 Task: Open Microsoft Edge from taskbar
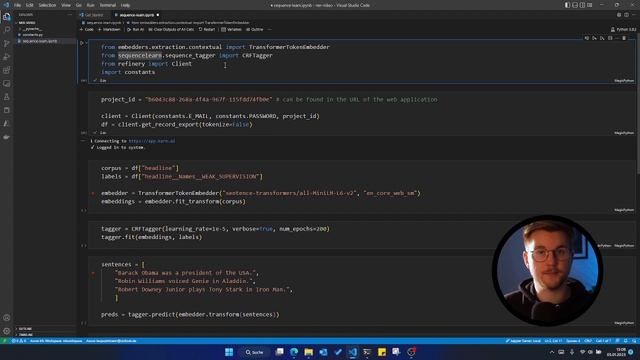(x=294, y=352)
